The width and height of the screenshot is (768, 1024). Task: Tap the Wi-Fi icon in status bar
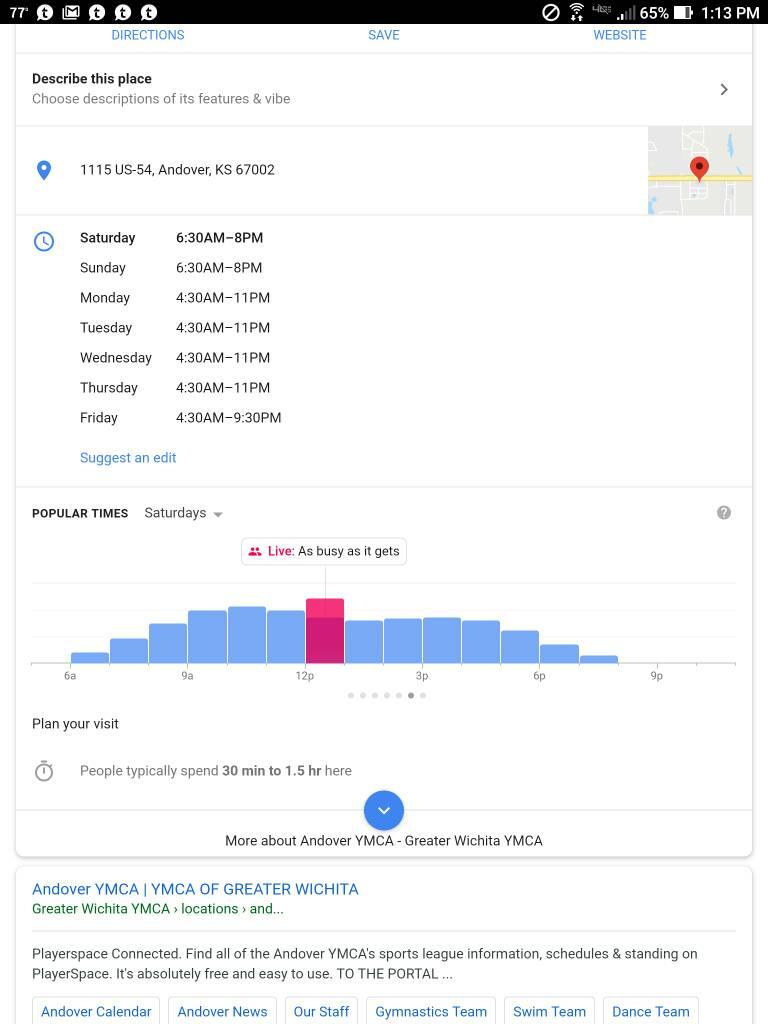tap(577, 13)
